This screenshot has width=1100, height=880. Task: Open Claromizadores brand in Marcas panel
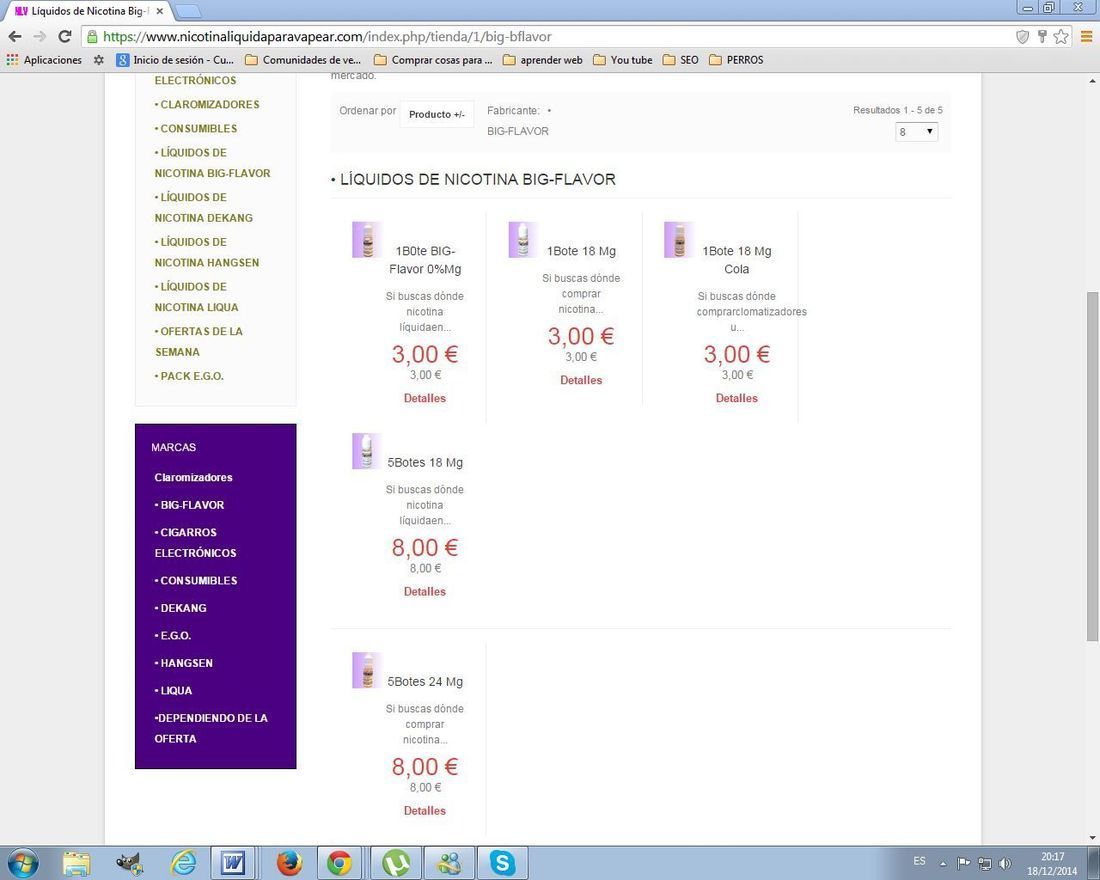[194, 477]
